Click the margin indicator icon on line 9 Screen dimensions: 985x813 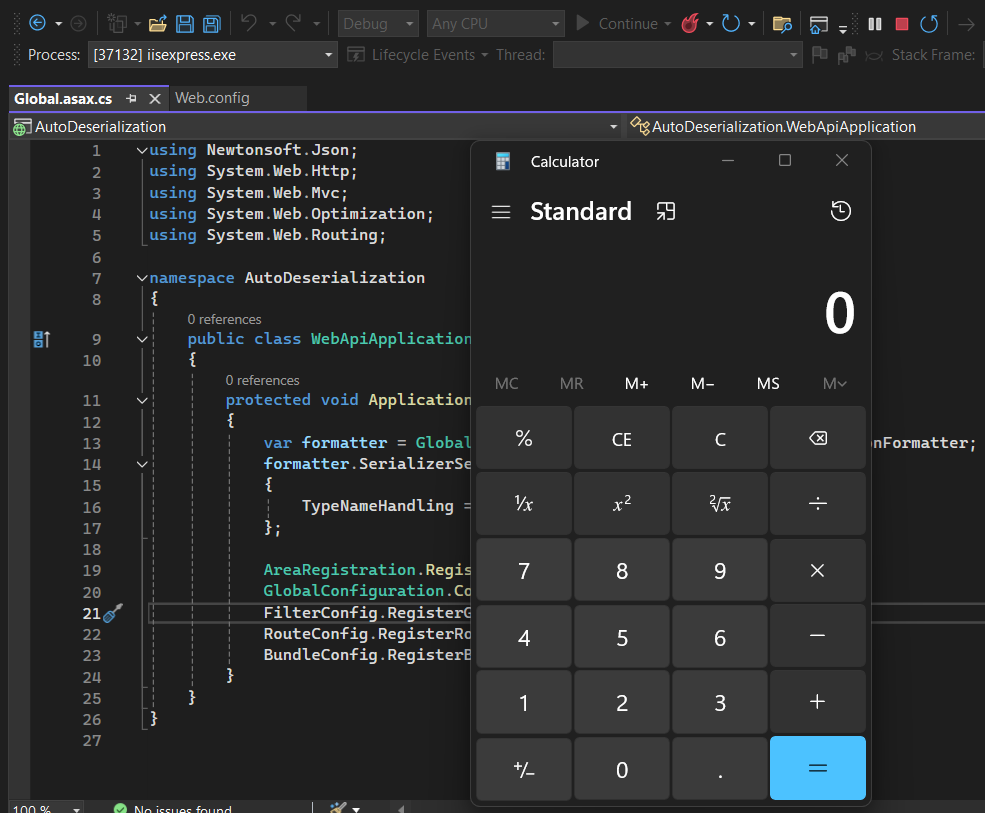tap(41, 339)
